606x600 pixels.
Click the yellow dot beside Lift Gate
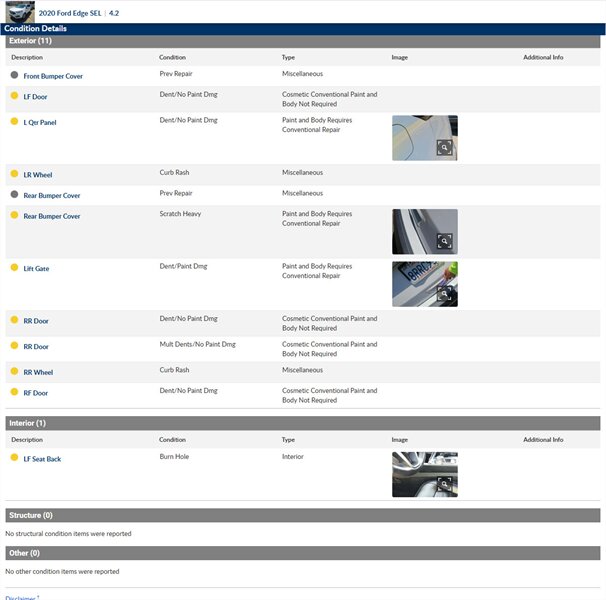(14, 267)
